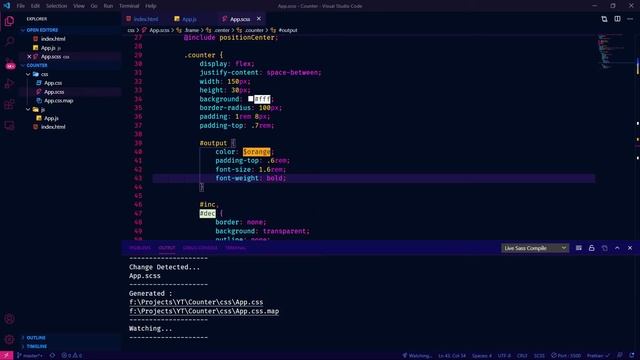This screenshot has width=640, height=360.
Task: Open the output log in editor icon
Action: pos(604,248)
